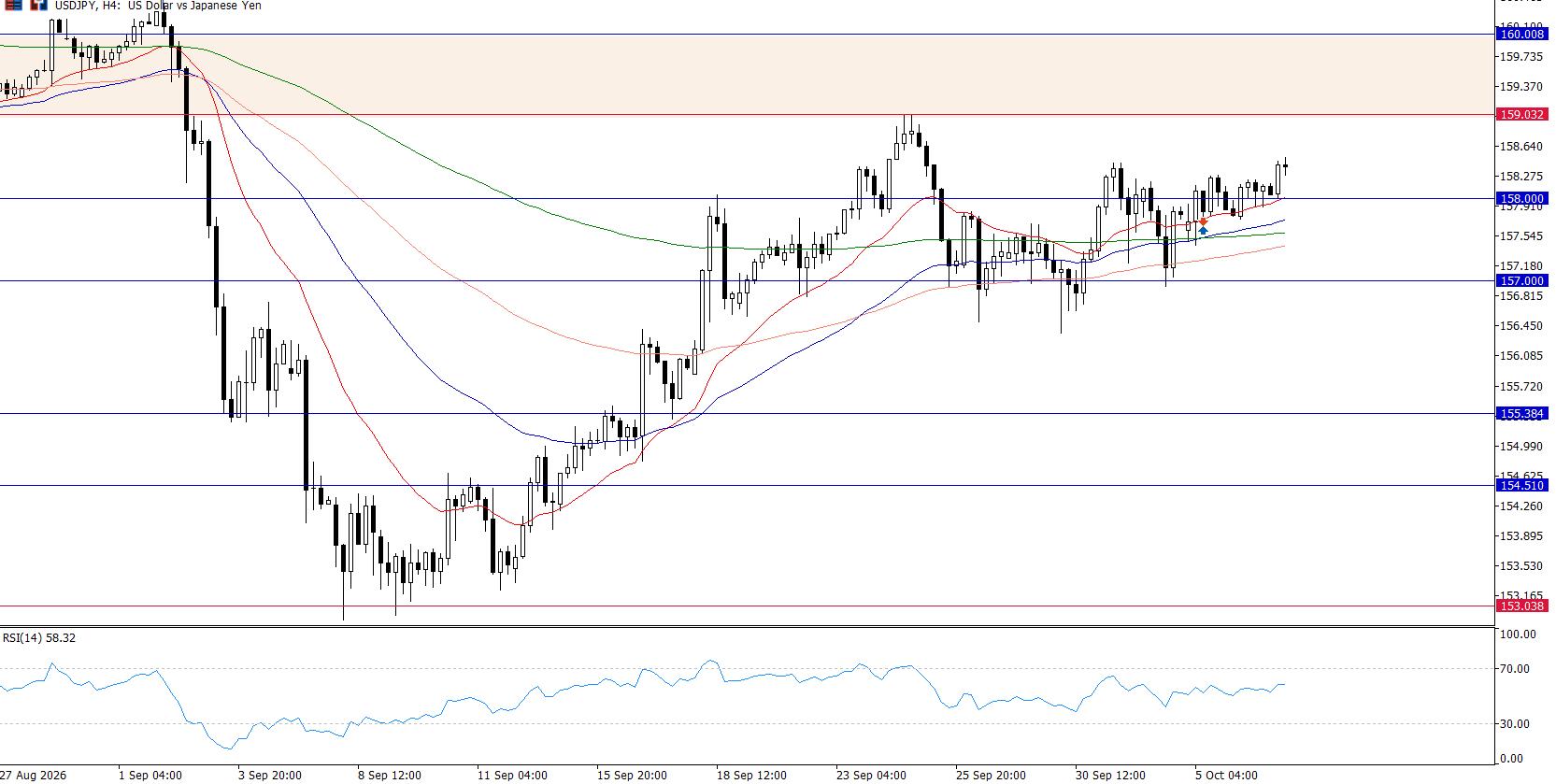Click the RSI(14) 58.32 indicator label

(39, 638)
